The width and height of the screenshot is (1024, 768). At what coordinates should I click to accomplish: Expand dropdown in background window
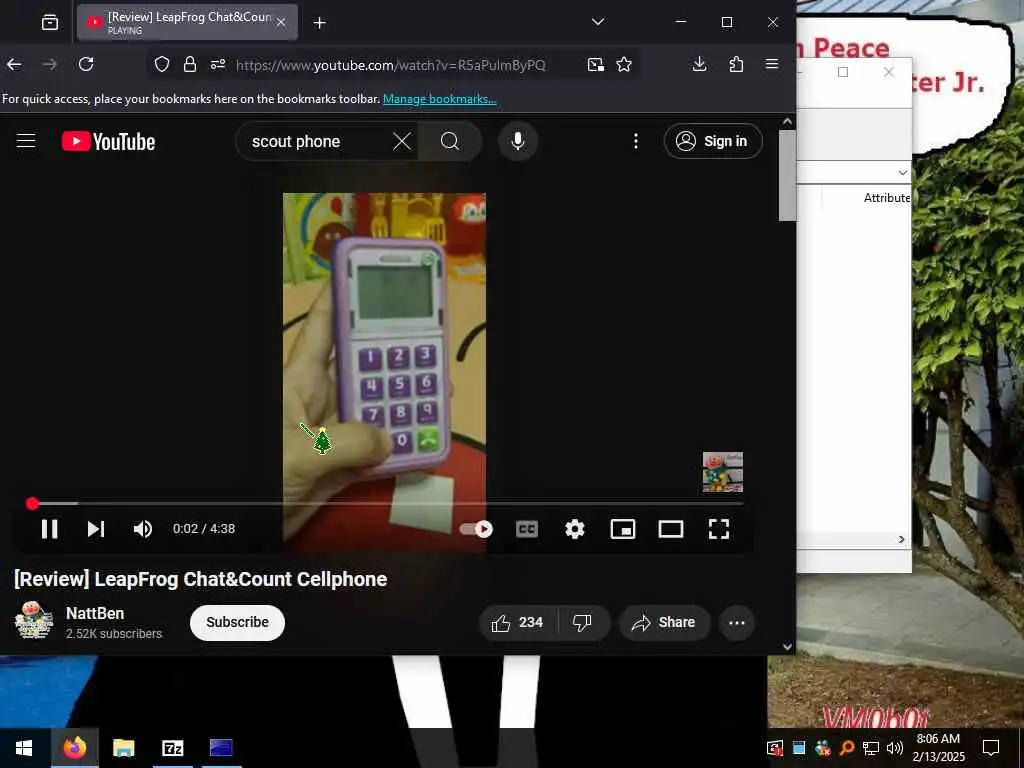point(903,172)
